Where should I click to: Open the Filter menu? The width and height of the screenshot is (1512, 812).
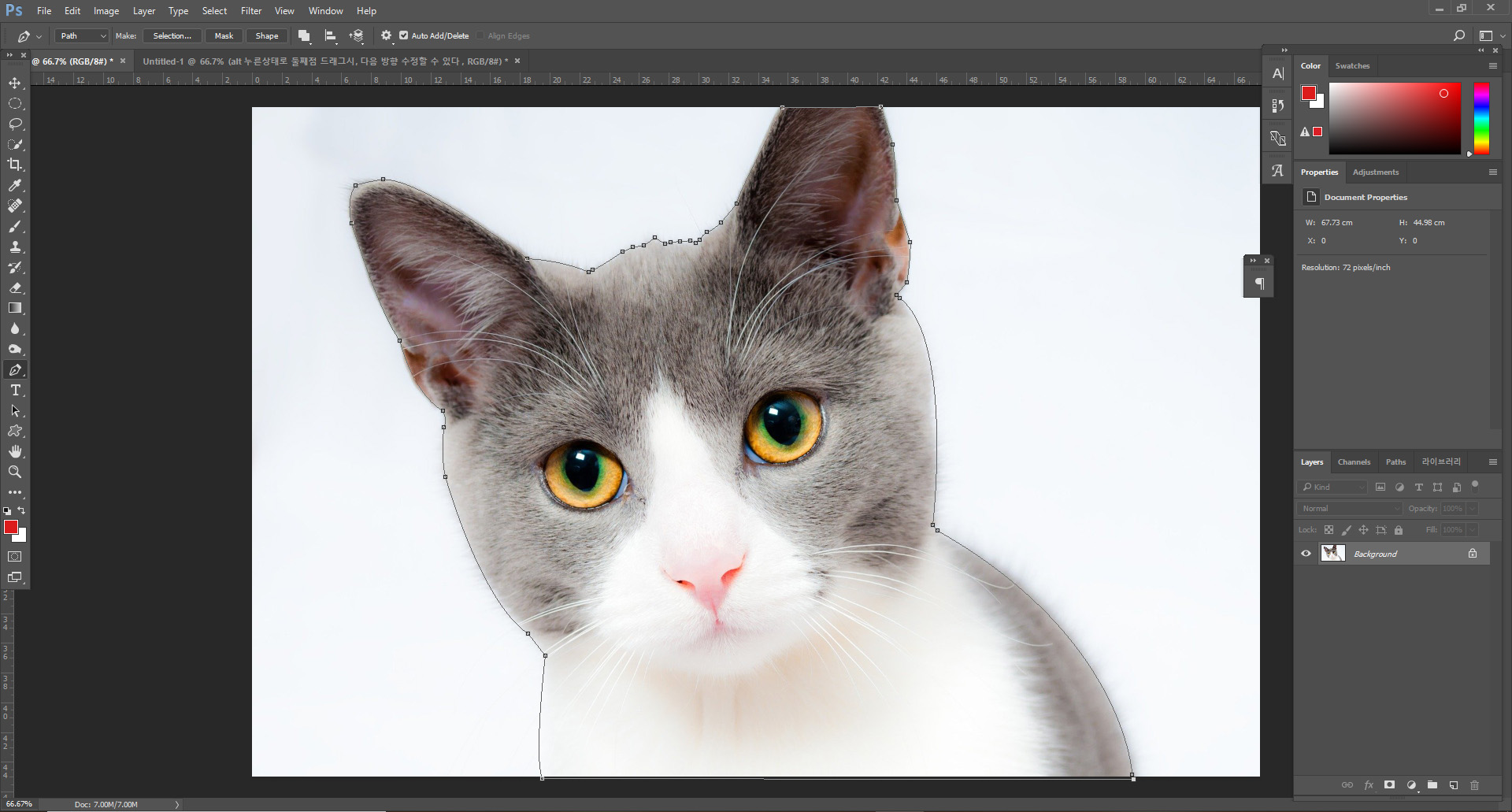coord(251,11)
